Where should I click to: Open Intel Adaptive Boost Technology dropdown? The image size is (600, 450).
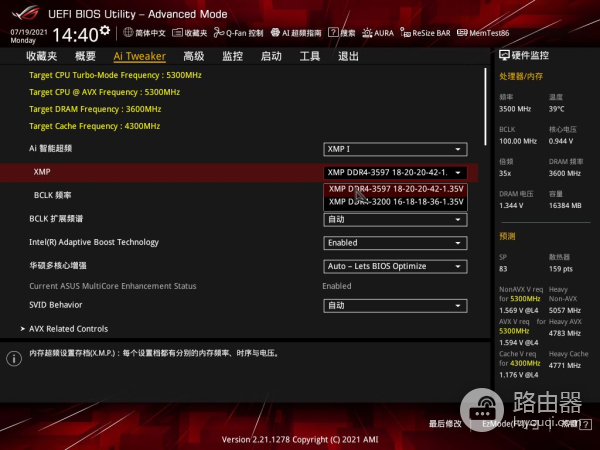(395, 243)
